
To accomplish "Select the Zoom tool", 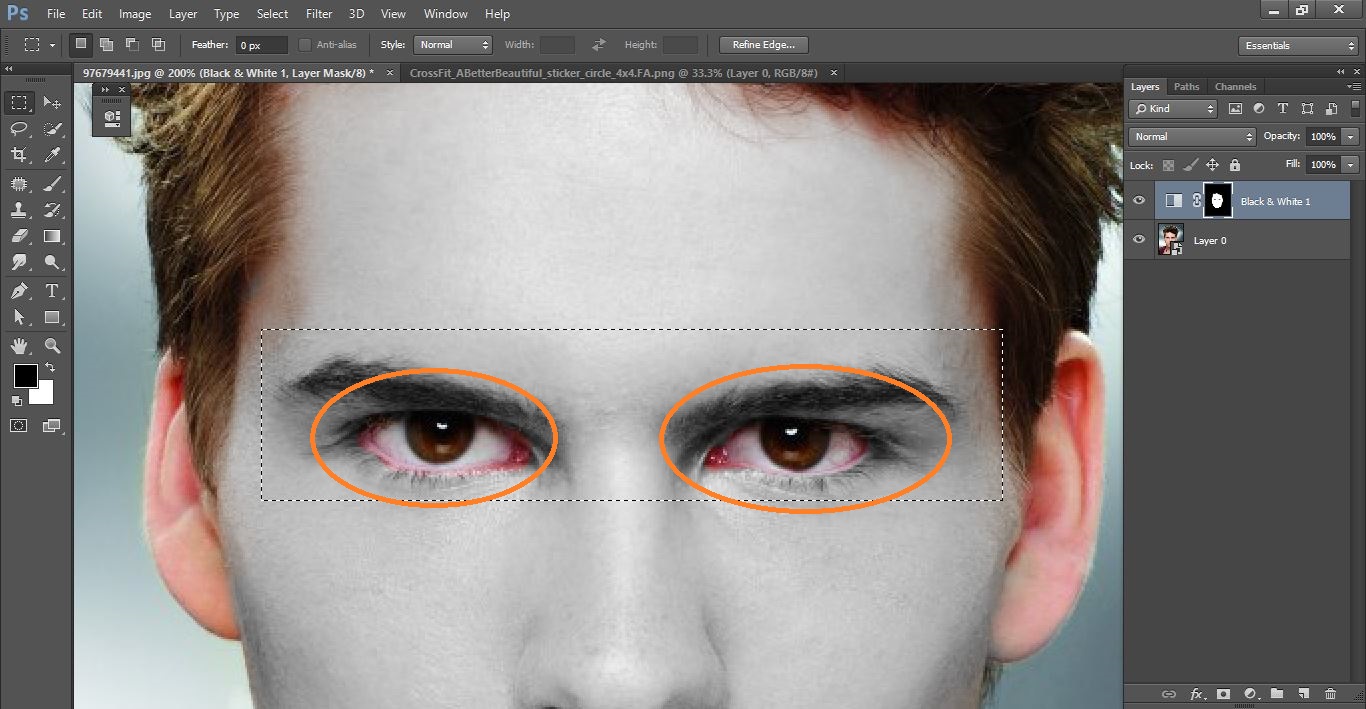I will [x=52, y=345].
